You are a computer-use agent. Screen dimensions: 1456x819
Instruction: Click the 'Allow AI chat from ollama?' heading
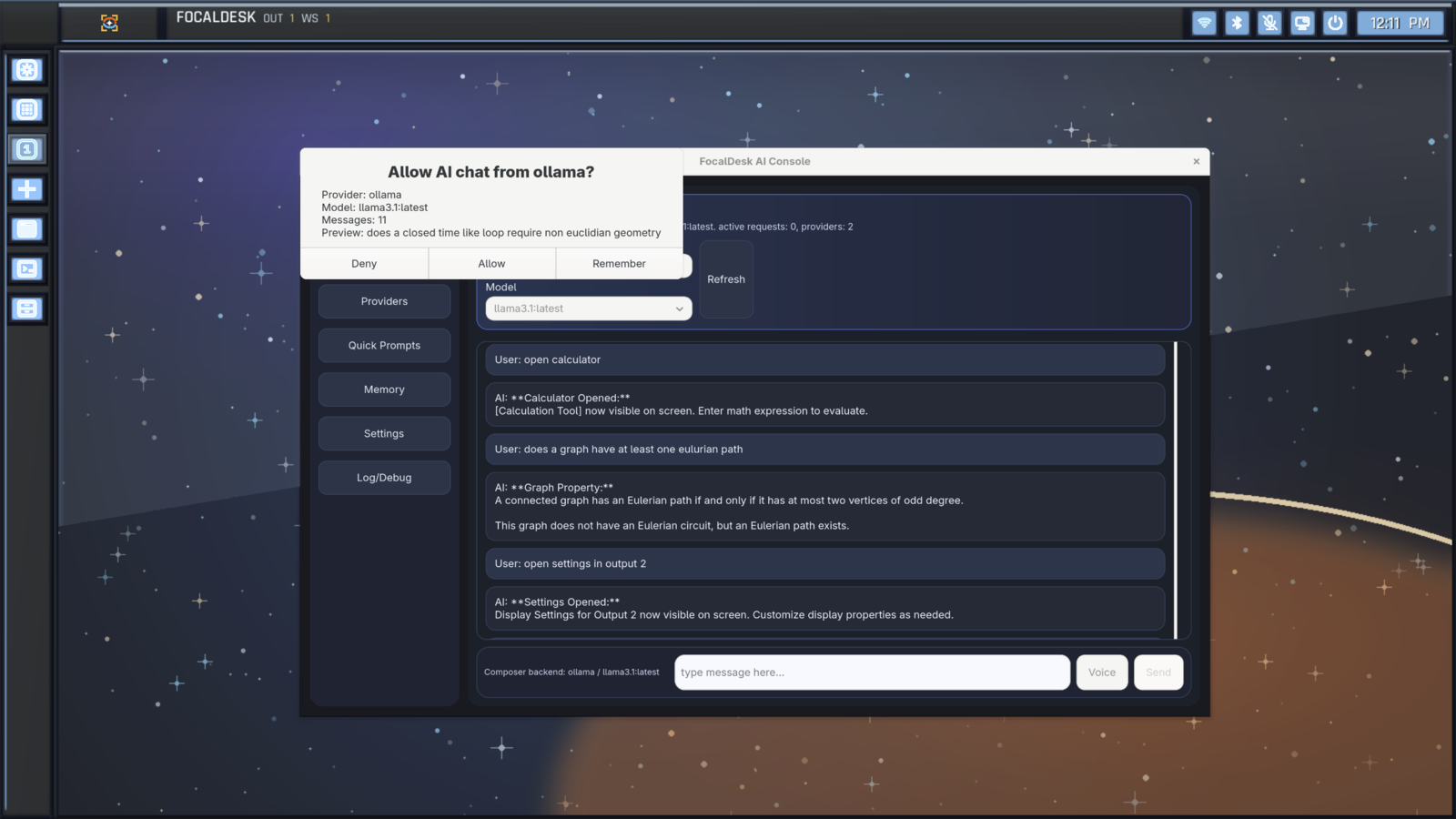pyautogui.click(x=491, y=172)
